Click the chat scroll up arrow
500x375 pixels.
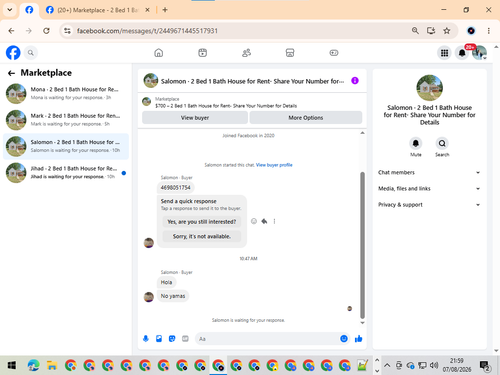[x=362, y=133]
